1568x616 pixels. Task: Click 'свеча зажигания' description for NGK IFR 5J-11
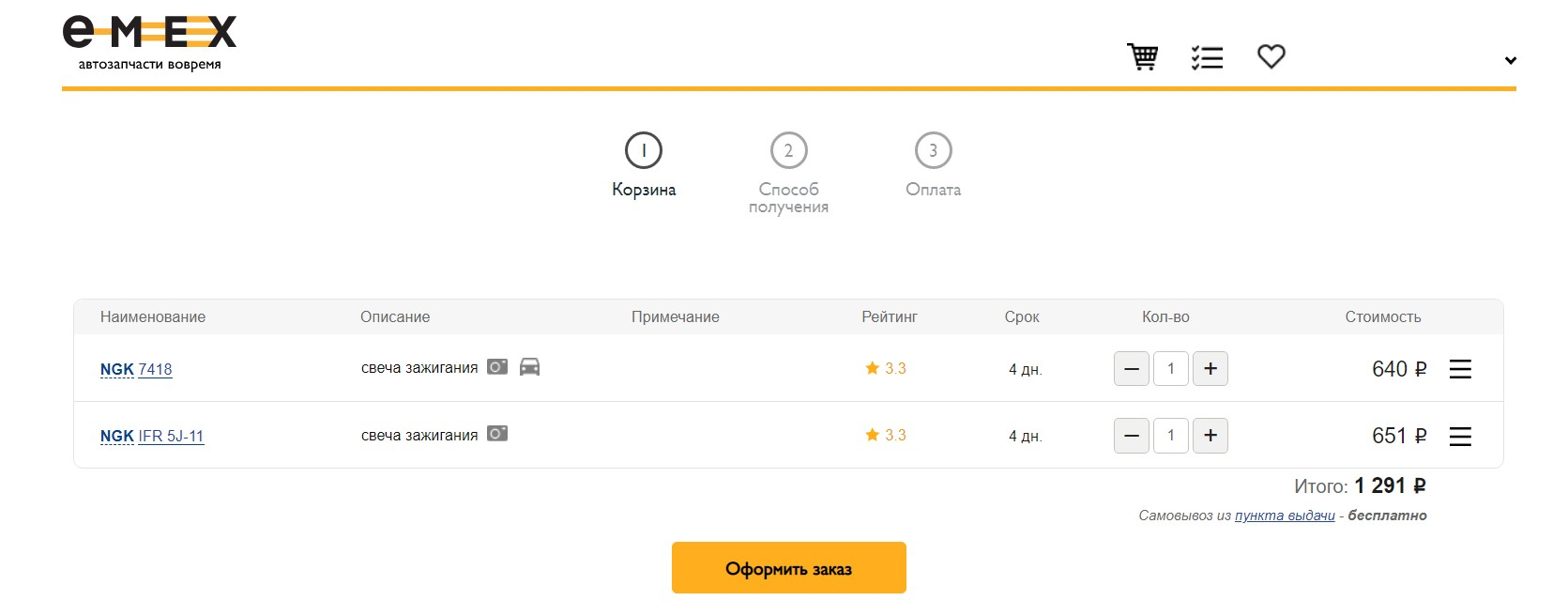tap(419, 435)
